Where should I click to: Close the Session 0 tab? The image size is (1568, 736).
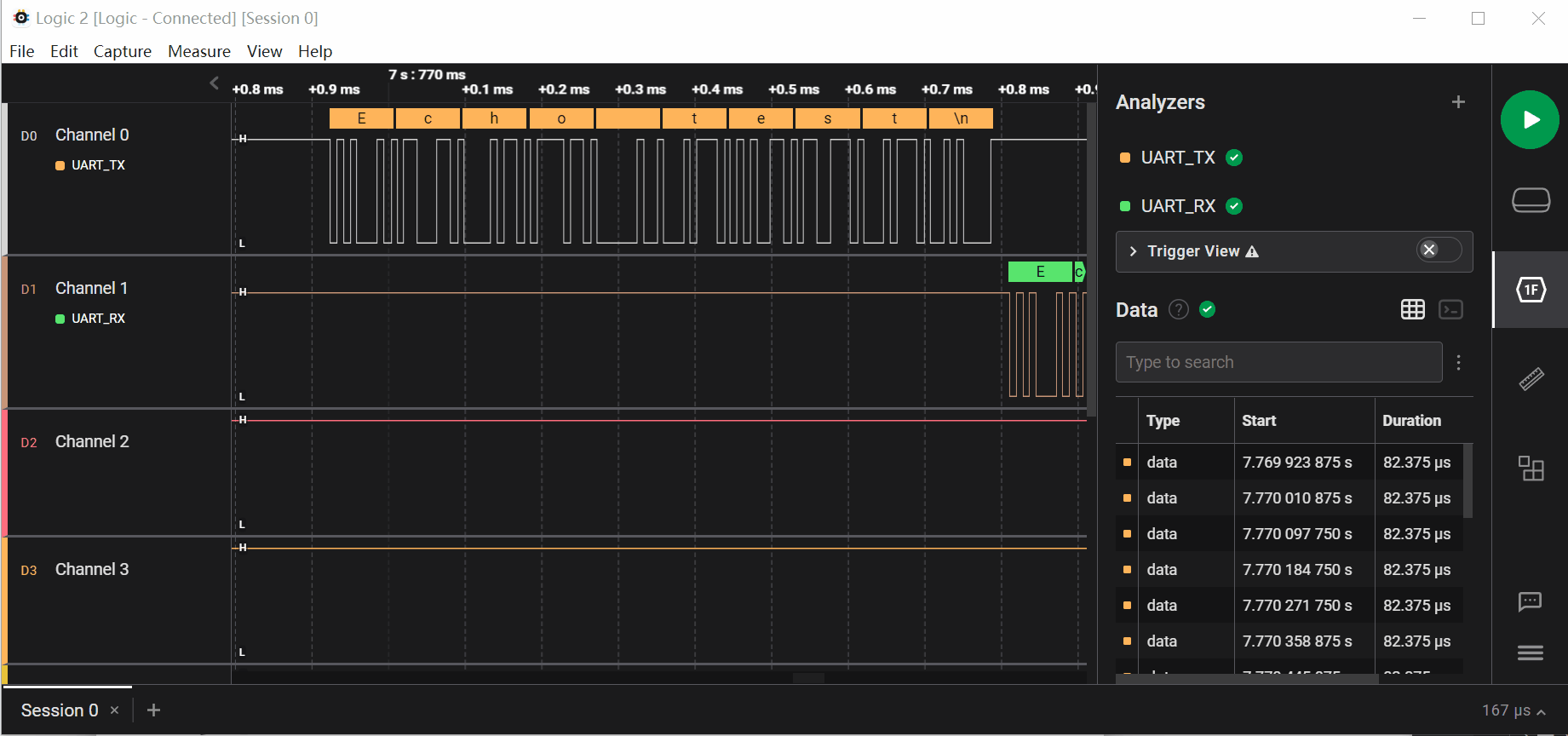pyautogui.click(x=114, y=710)
